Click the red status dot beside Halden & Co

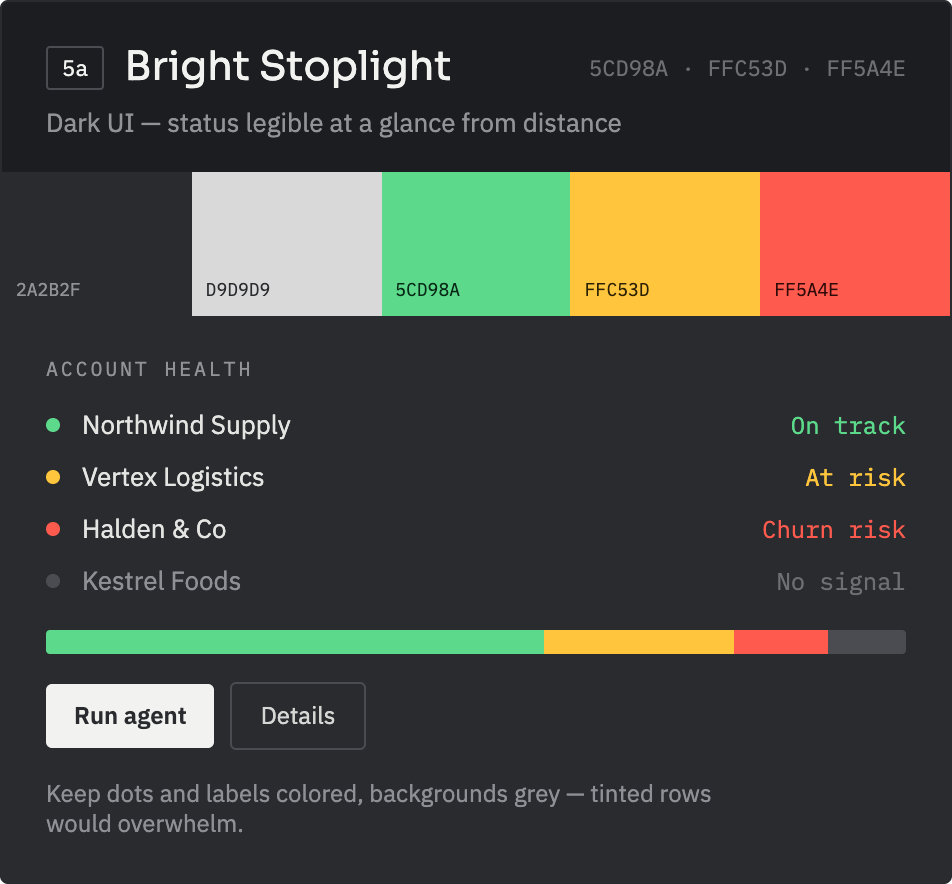coord(53,529)
